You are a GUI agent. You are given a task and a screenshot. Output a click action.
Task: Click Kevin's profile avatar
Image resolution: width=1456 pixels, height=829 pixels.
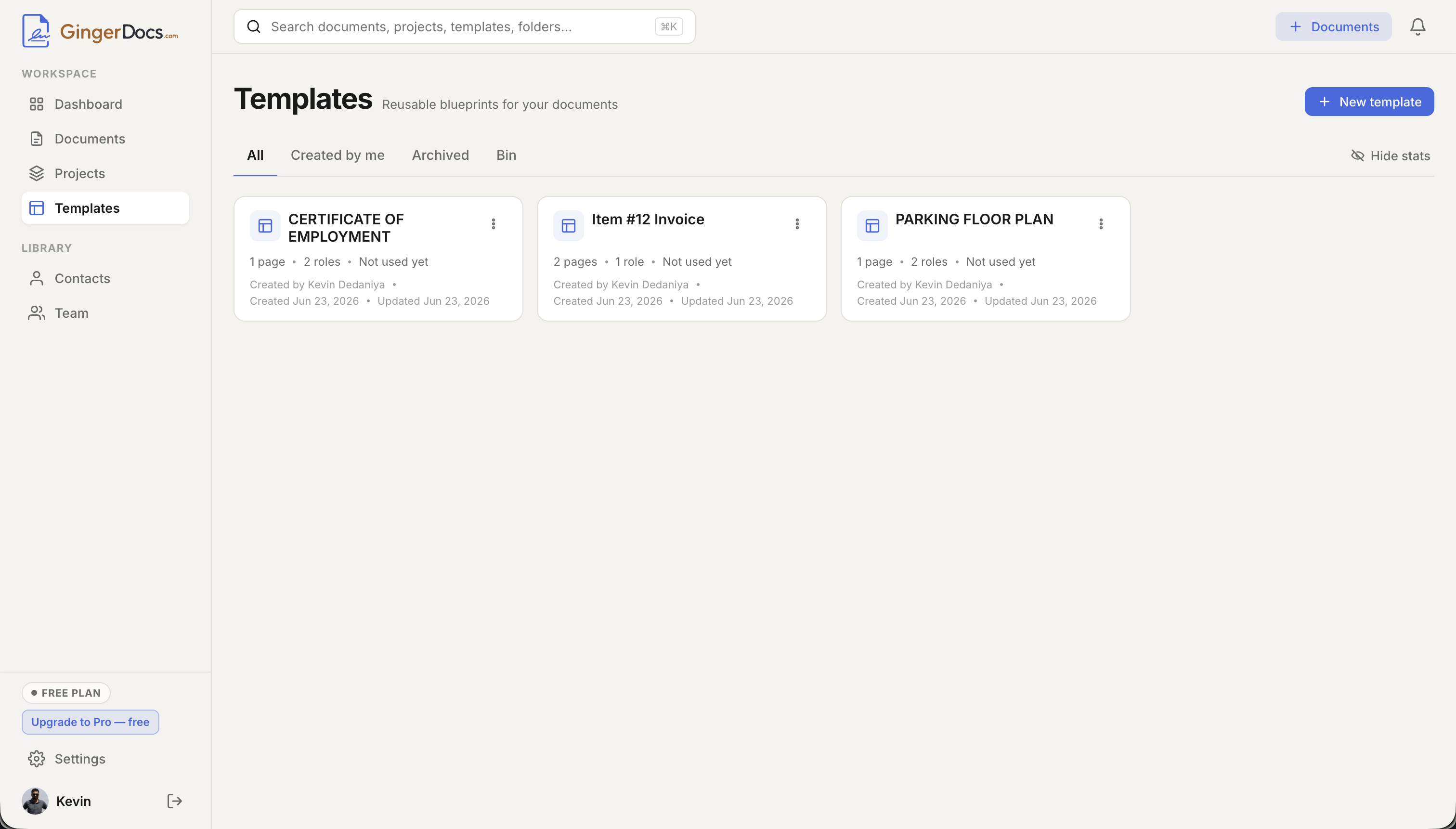(x=35, y=801)
